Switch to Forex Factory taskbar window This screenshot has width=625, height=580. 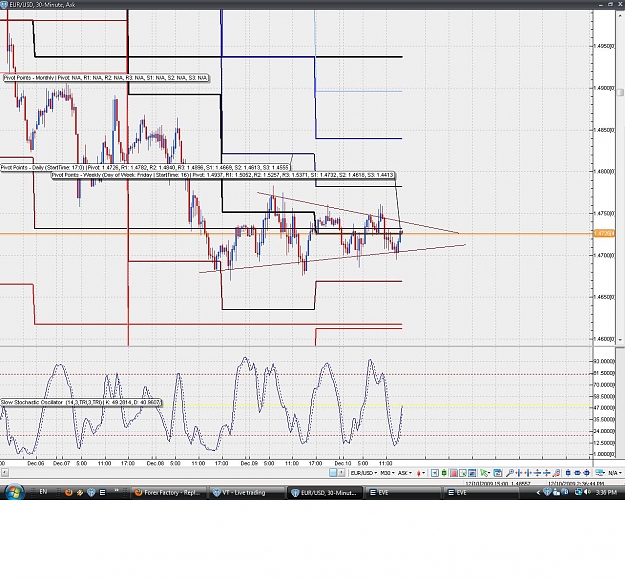pos(169,493)
